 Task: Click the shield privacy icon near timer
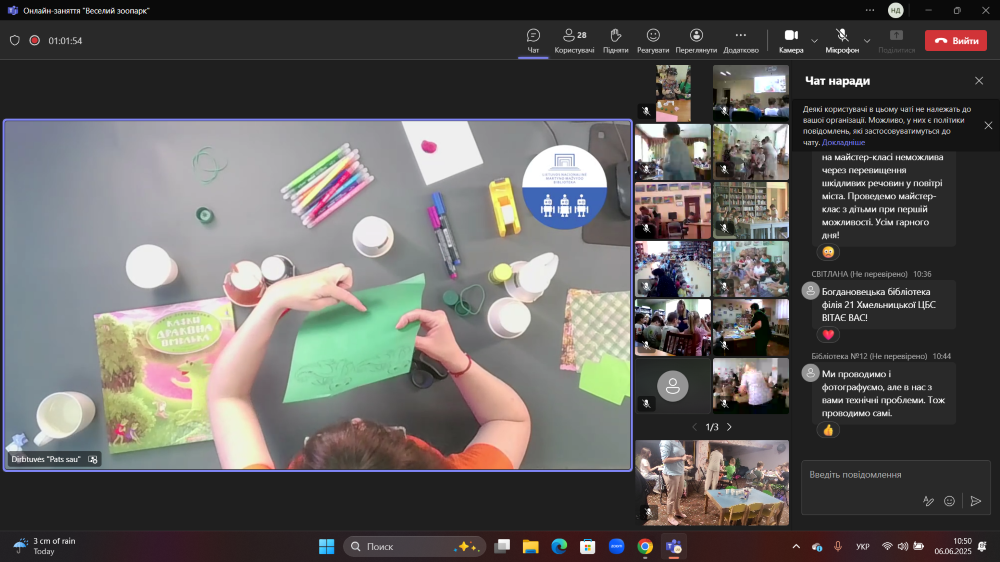click(15, 40)
